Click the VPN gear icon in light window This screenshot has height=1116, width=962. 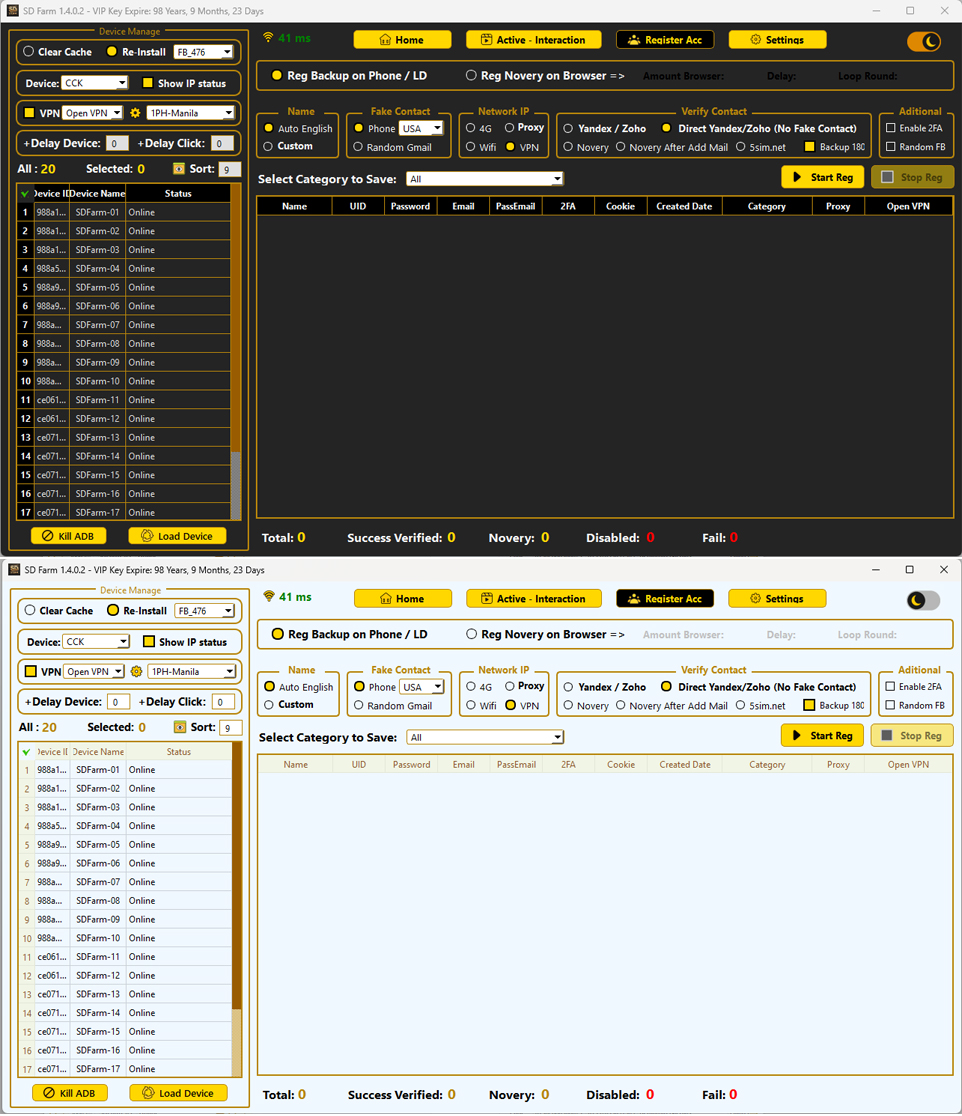pos(136,671)
